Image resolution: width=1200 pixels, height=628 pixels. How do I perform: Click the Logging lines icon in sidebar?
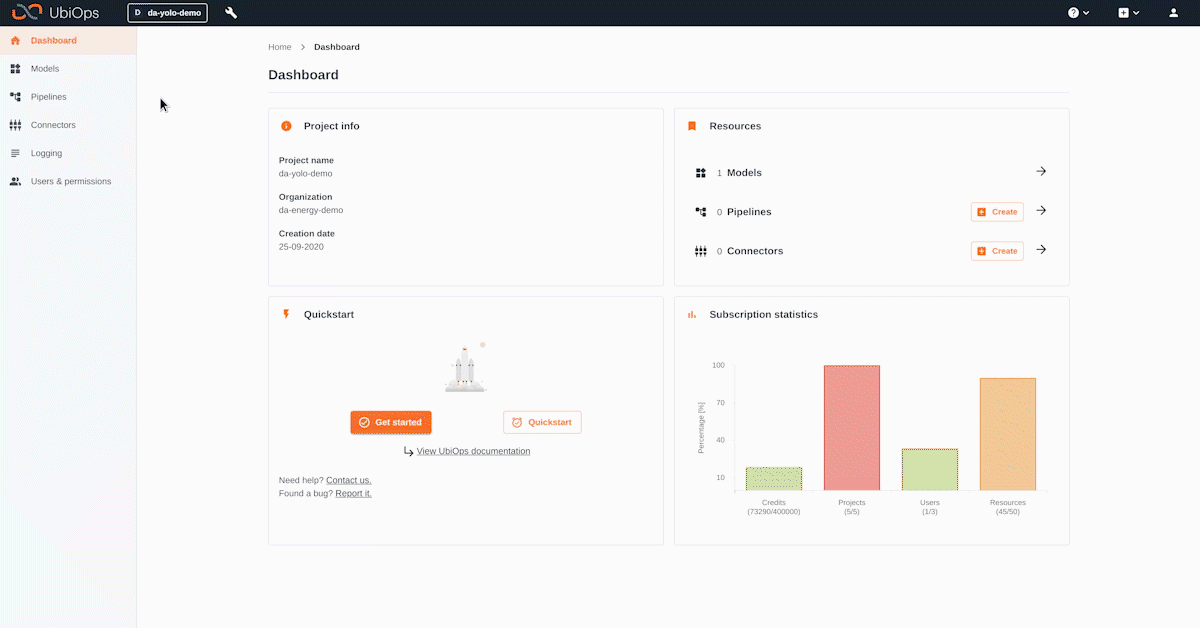[15, 153]
